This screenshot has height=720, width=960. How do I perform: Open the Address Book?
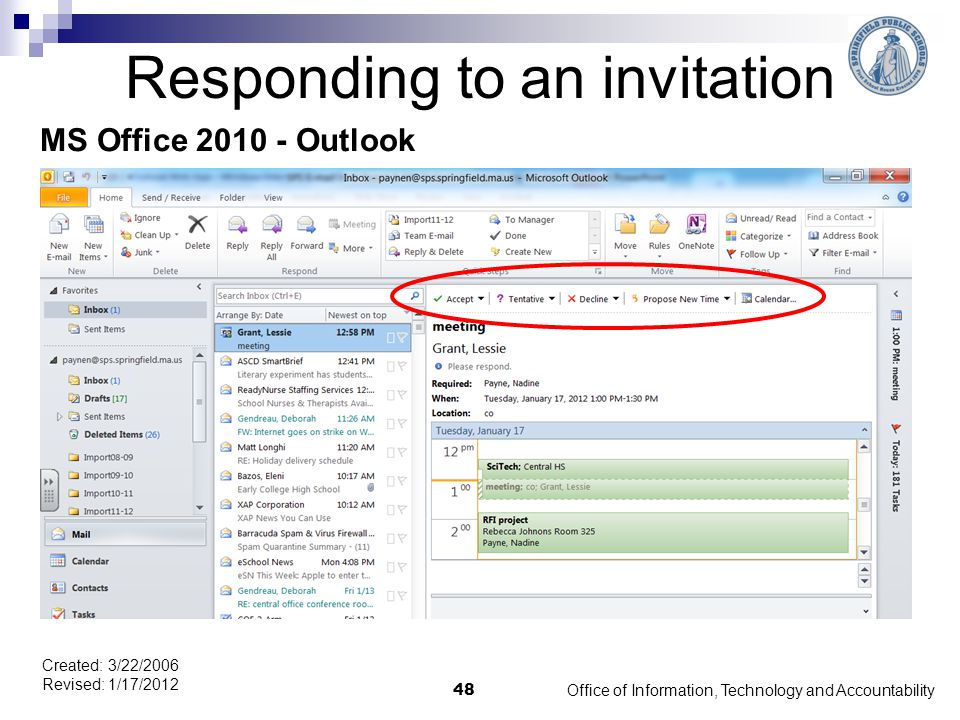(843, 236)
